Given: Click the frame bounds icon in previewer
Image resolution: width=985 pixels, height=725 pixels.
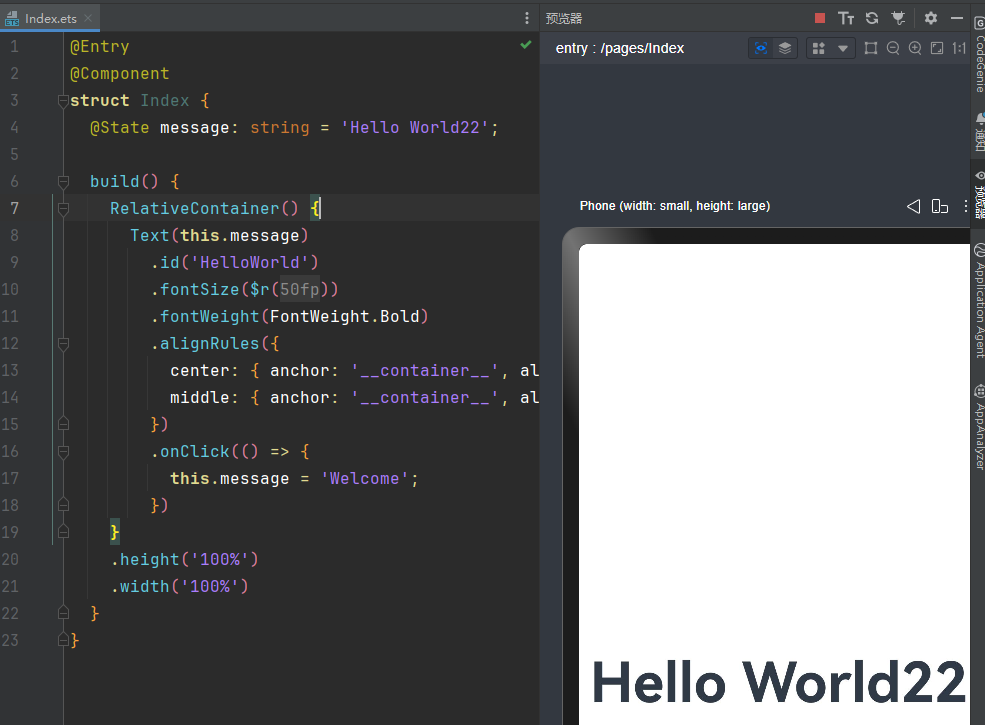Looking at the screenshot, I should pos(871,48).
